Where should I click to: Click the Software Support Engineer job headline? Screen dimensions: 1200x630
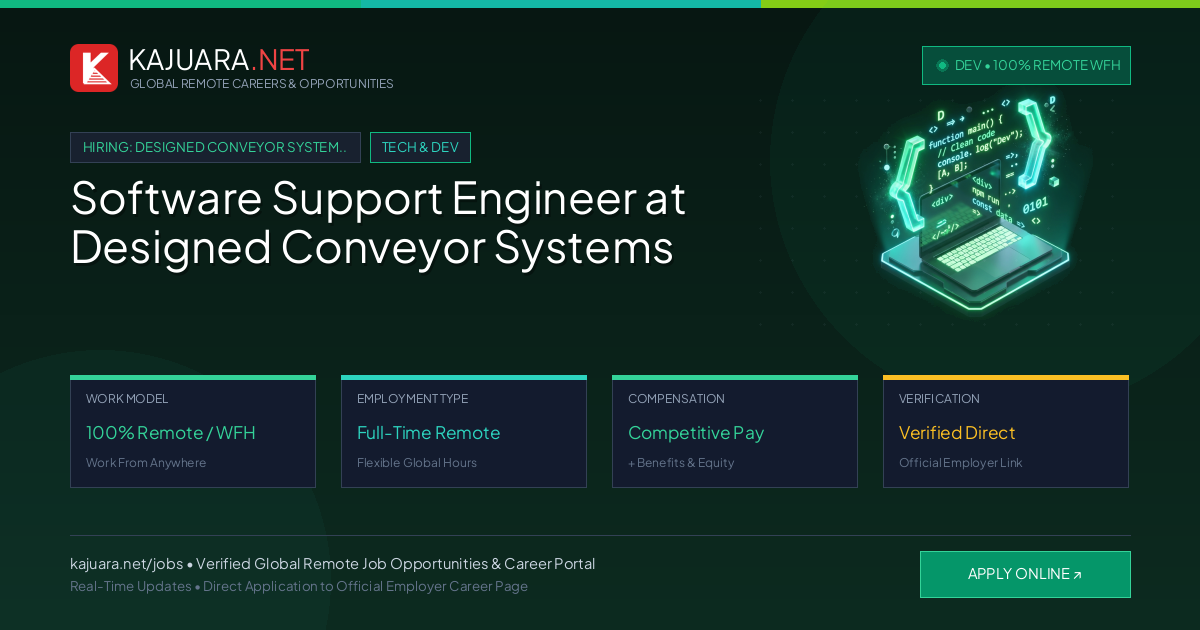tap(378, 222)
